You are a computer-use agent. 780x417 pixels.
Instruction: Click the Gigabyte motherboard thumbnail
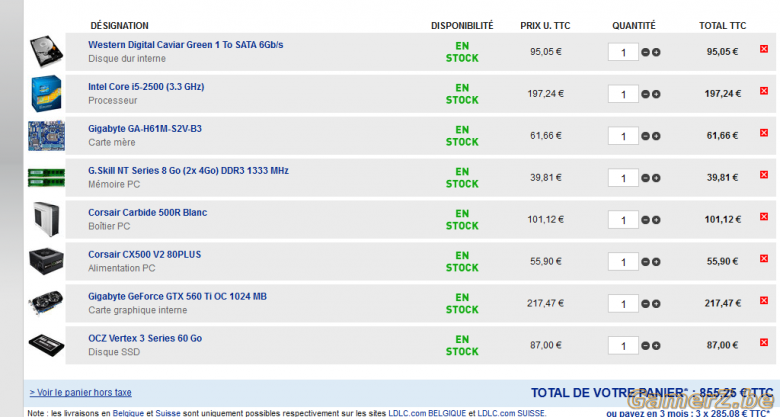46,135
